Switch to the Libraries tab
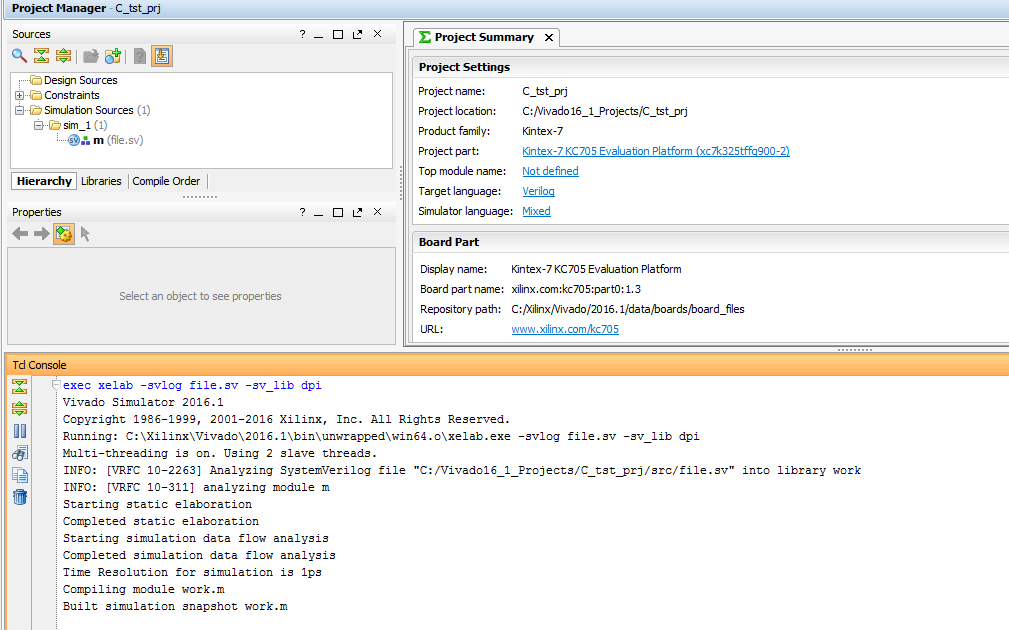Screen dimensions: 1009x630 tap(101, 181)
